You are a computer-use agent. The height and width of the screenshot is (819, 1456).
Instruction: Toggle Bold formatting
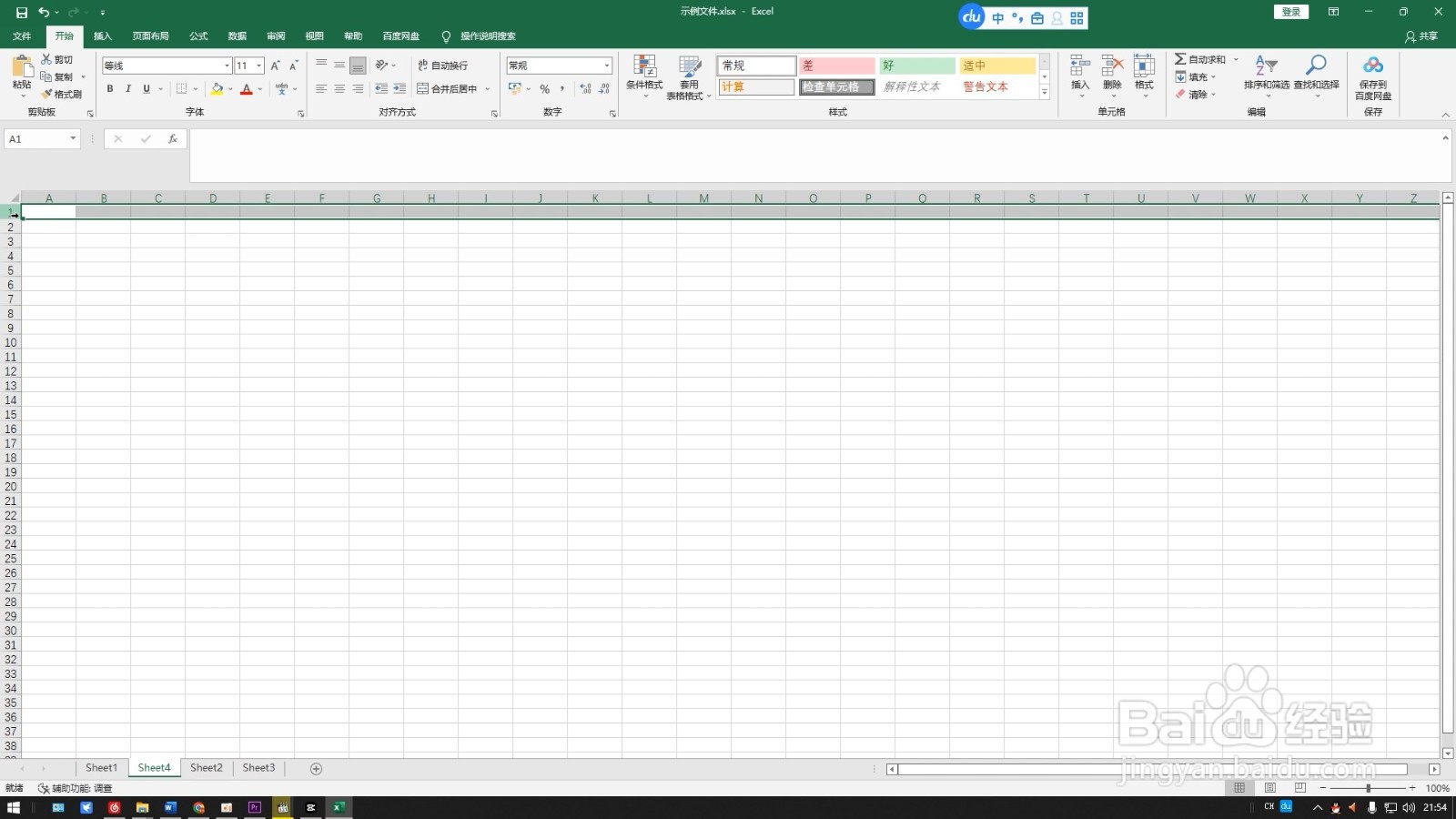click(110, 89)
